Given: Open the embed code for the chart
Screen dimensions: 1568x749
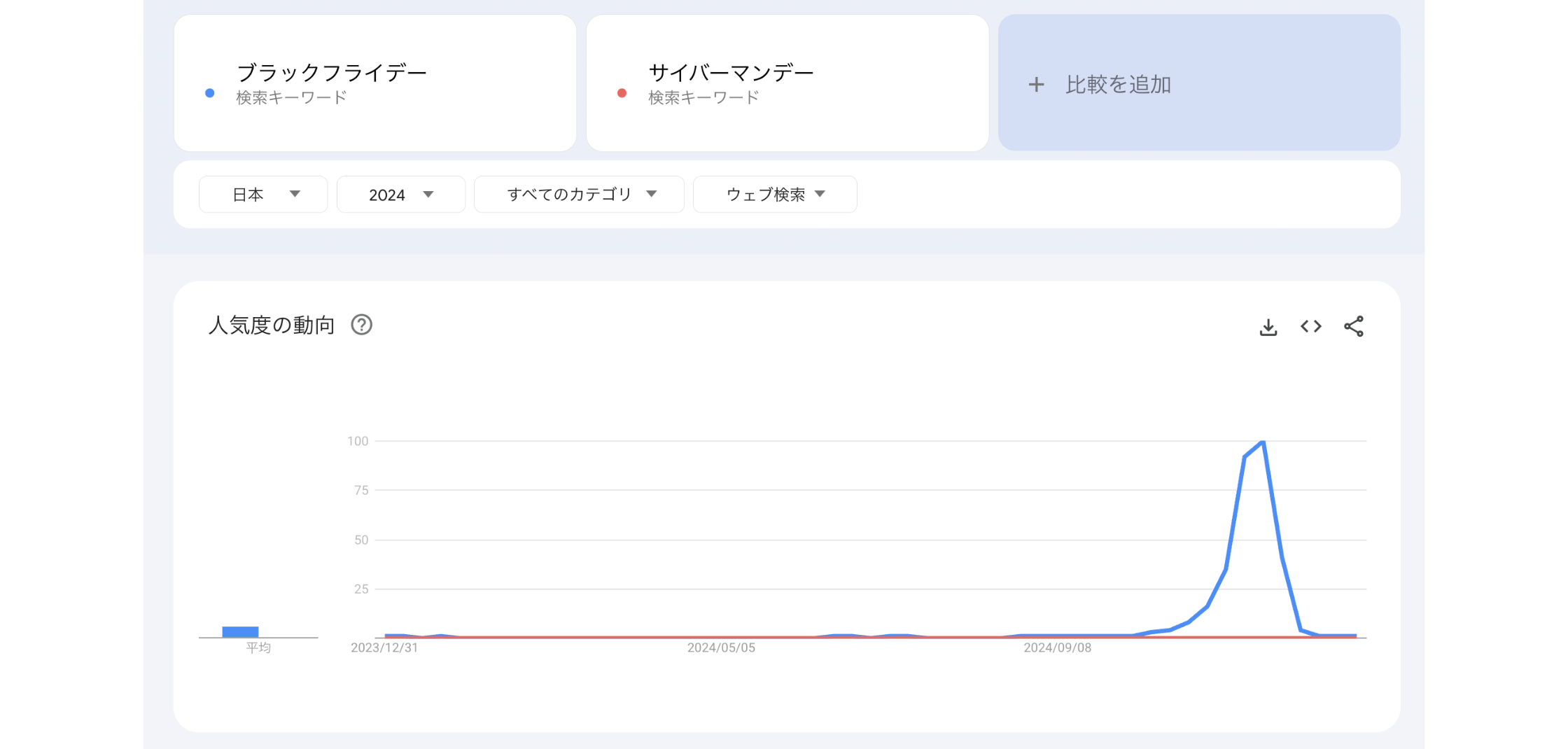Looking at the screenshot, I should pyautogui.click(x=1310, y=325).
